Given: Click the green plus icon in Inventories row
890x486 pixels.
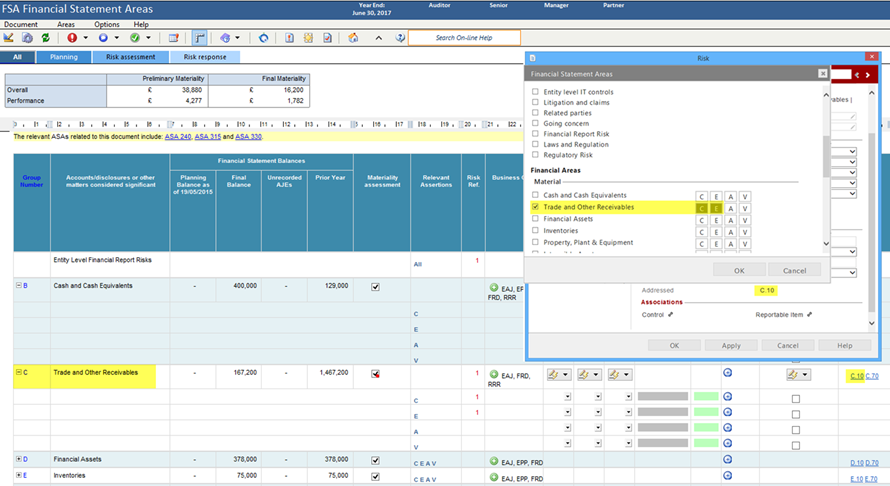Looking at the screenshot, I should (x=494, y=477).
